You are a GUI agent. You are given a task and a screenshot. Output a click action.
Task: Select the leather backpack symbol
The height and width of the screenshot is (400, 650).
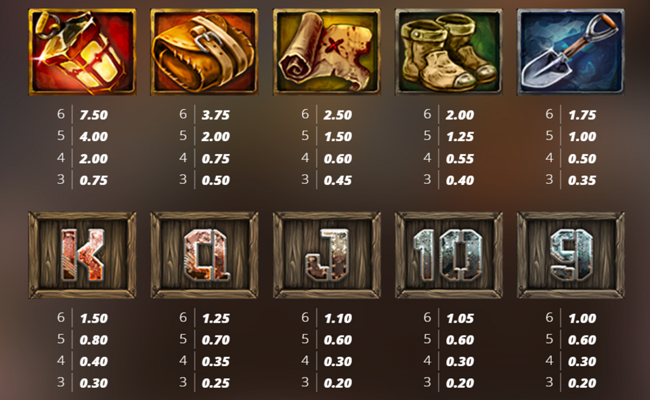(x=204, y=52)
